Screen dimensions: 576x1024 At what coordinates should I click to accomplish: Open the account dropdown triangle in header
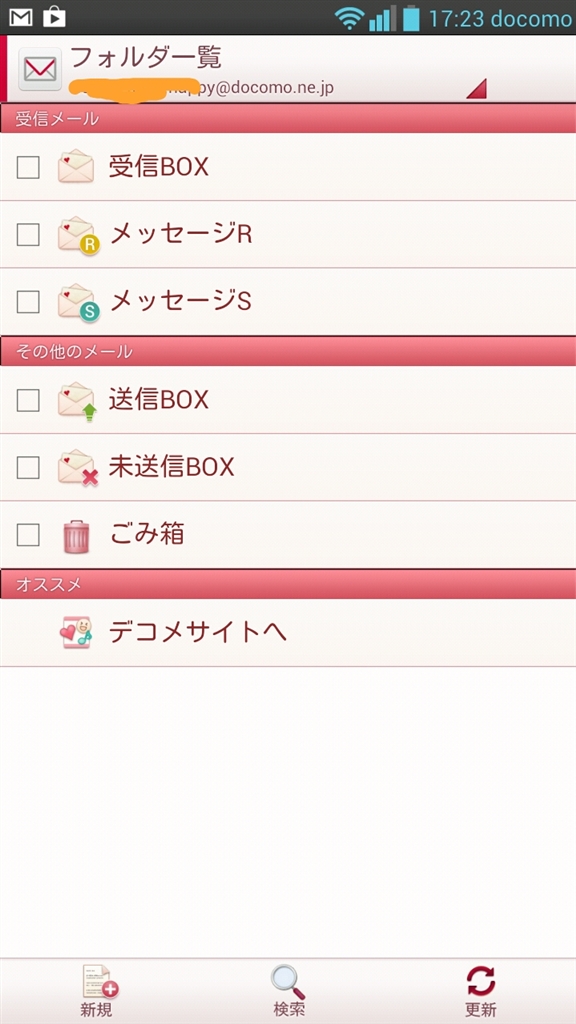477,89
